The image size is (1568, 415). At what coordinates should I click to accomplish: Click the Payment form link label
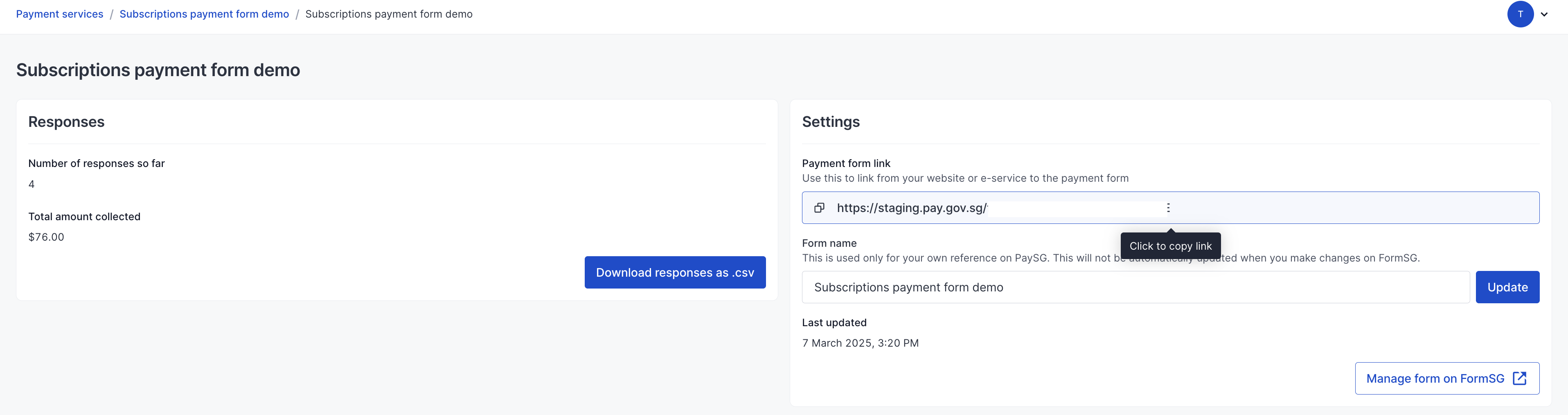pos(845,163)
